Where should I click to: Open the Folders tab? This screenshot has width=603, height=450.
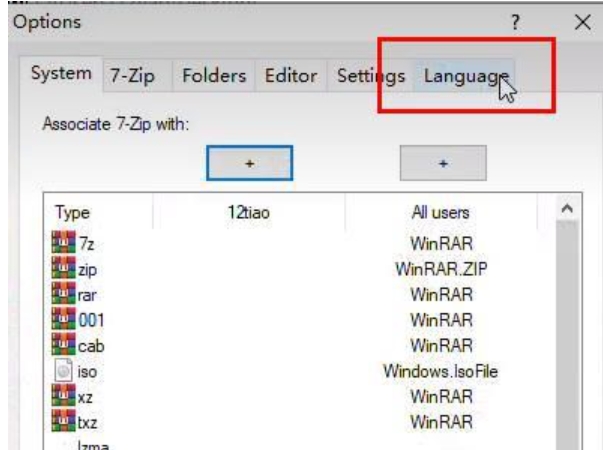(x=211, y=76)
